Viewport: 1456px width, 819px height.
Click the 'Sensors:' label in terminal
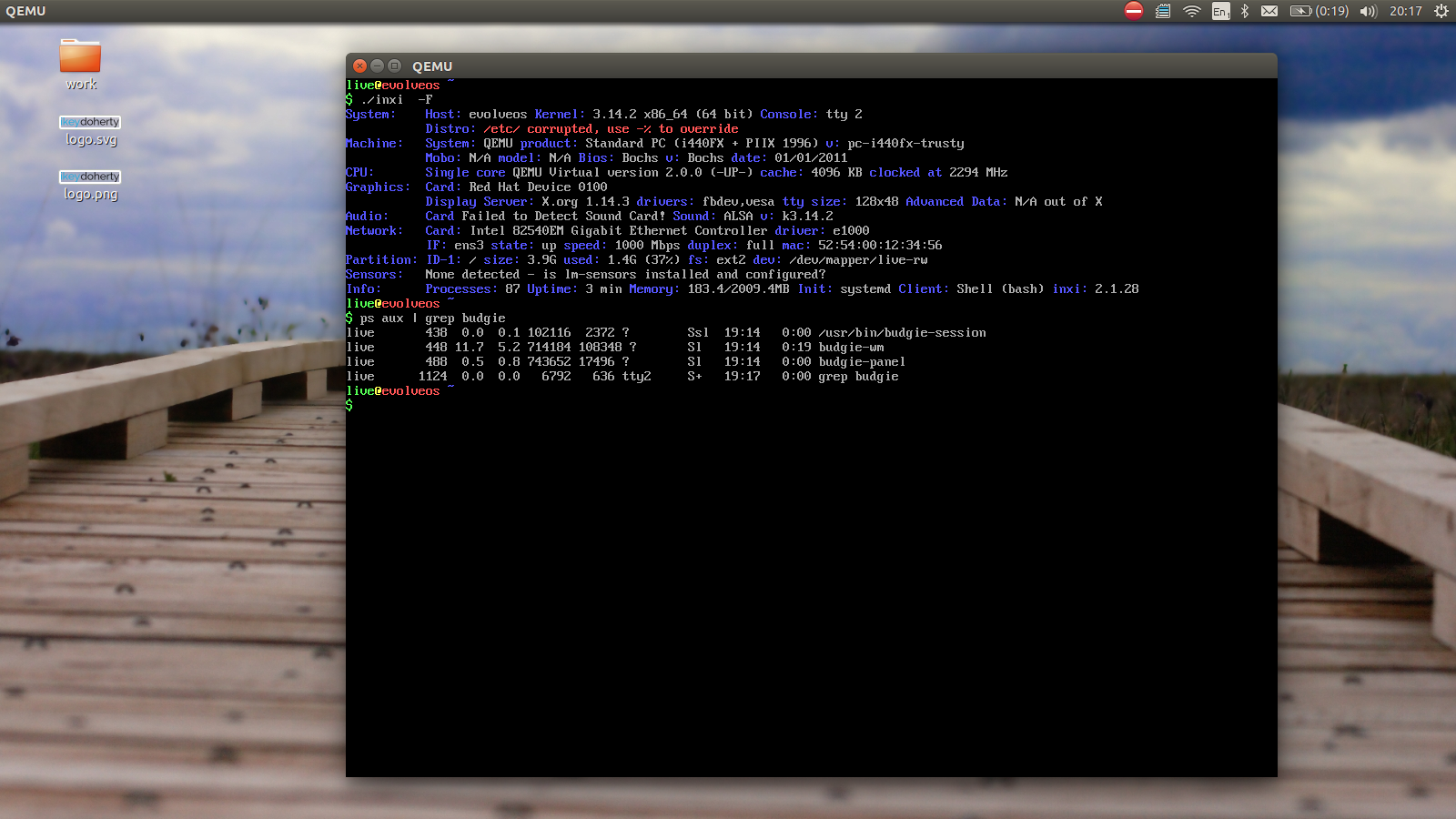[374, 274]
